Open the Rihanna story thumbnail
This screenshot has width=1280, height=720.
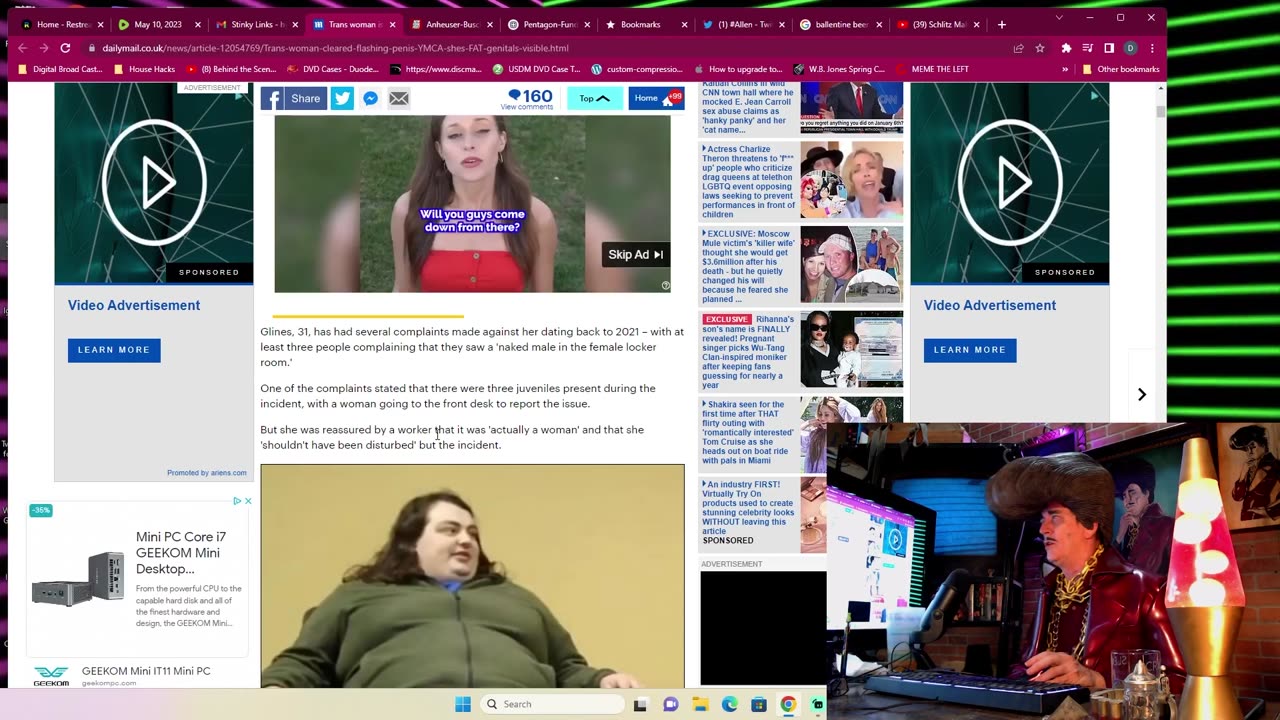(851, 349)
